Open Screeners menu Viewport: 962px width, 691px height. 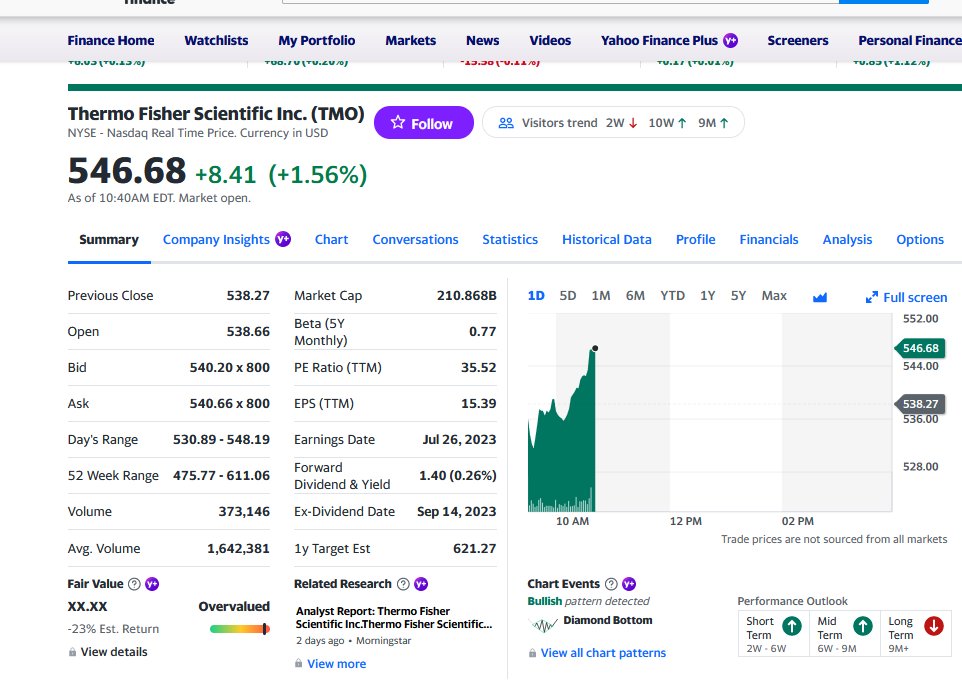[x=798, y=41]
